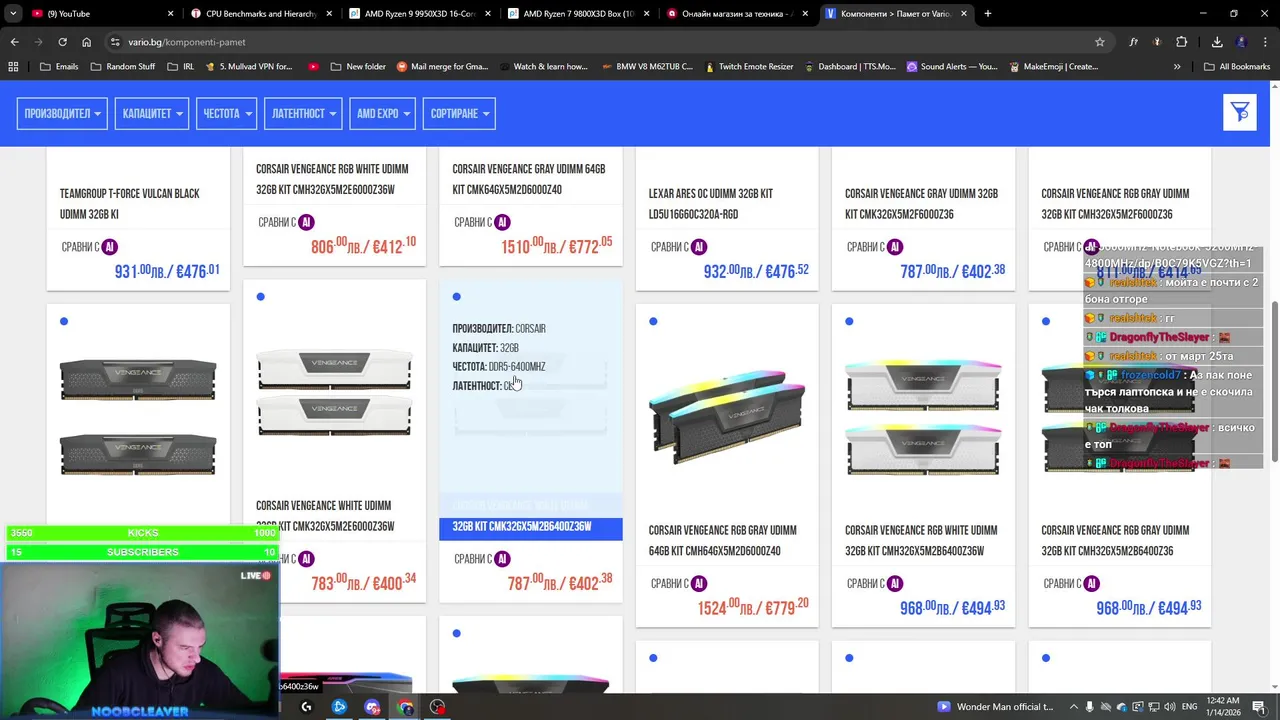Open highlighted 32GB KIT CMK32GX5M2B6400Z36W title

click(x=522, y=527)
